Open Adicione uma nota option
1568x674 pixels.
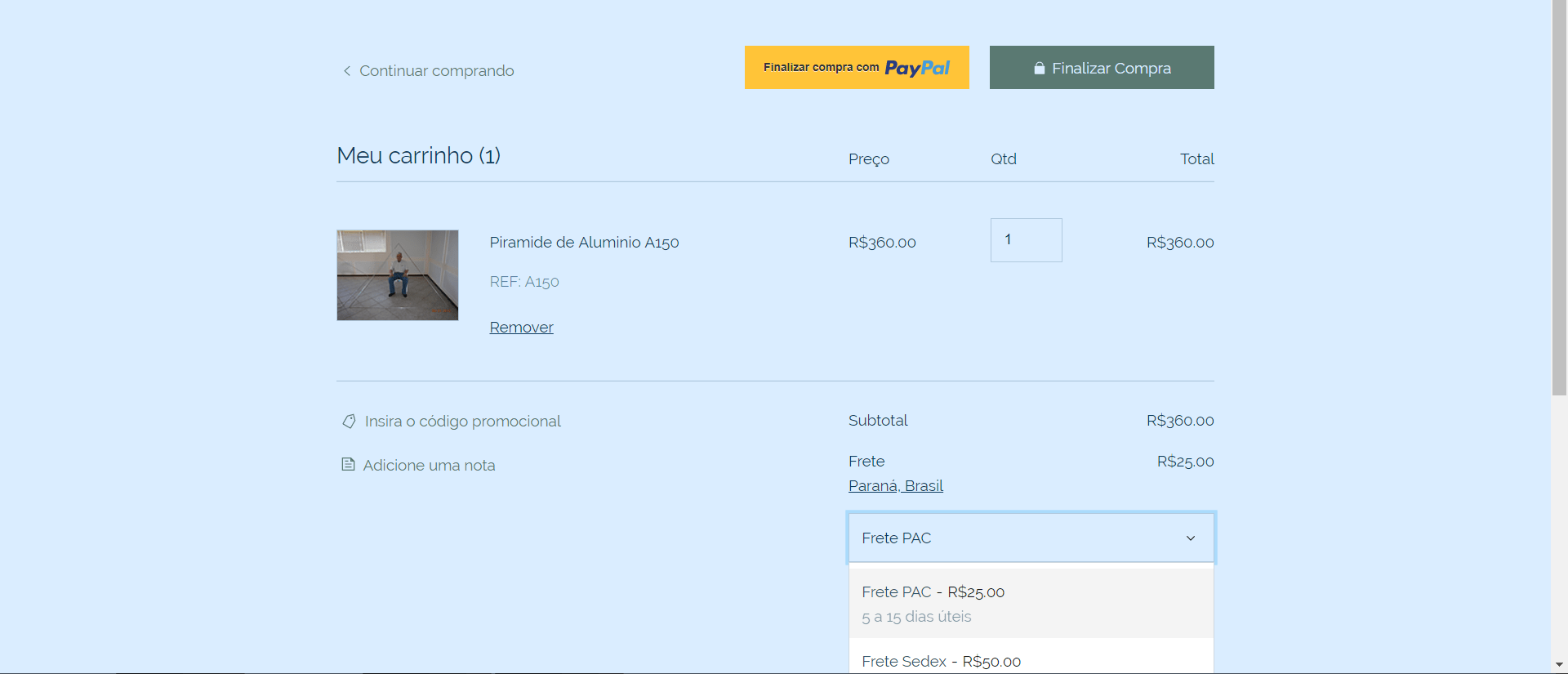point(429,466)
